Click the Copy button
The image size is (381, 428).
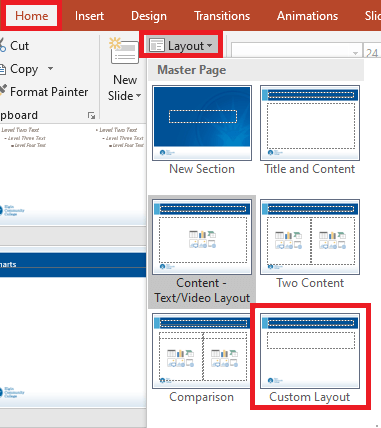point(20,69)
